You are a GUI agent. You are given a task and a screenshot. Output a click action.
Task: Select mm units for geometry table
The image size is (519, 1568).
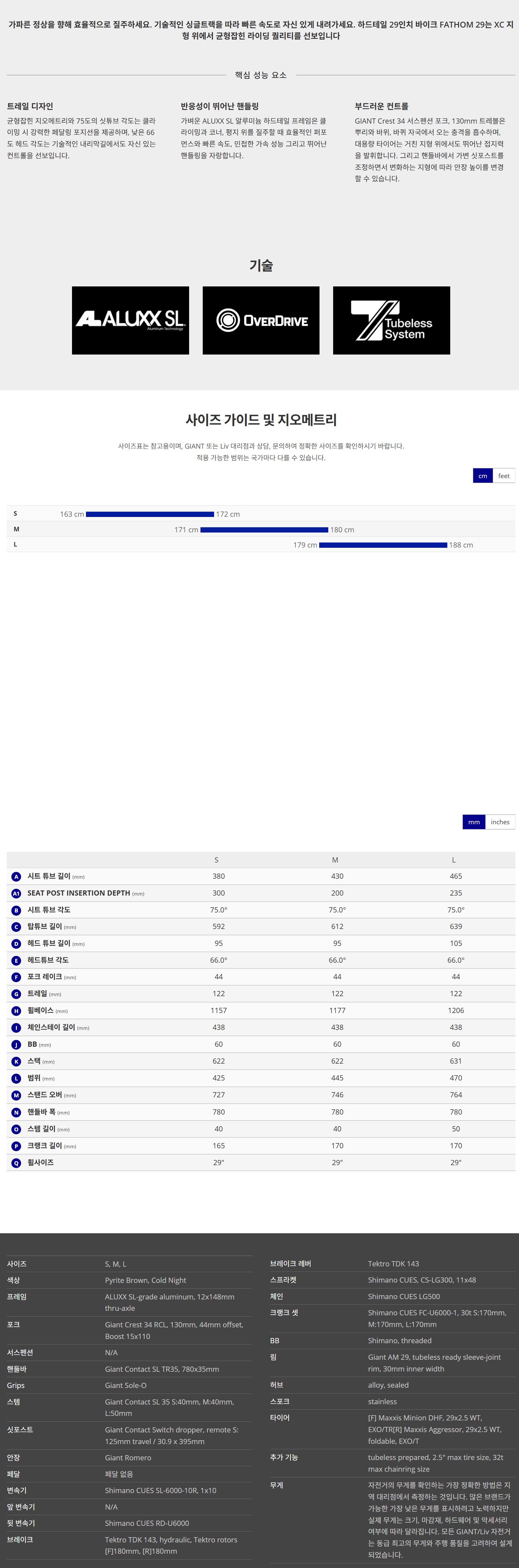click(x=474, y=822)
